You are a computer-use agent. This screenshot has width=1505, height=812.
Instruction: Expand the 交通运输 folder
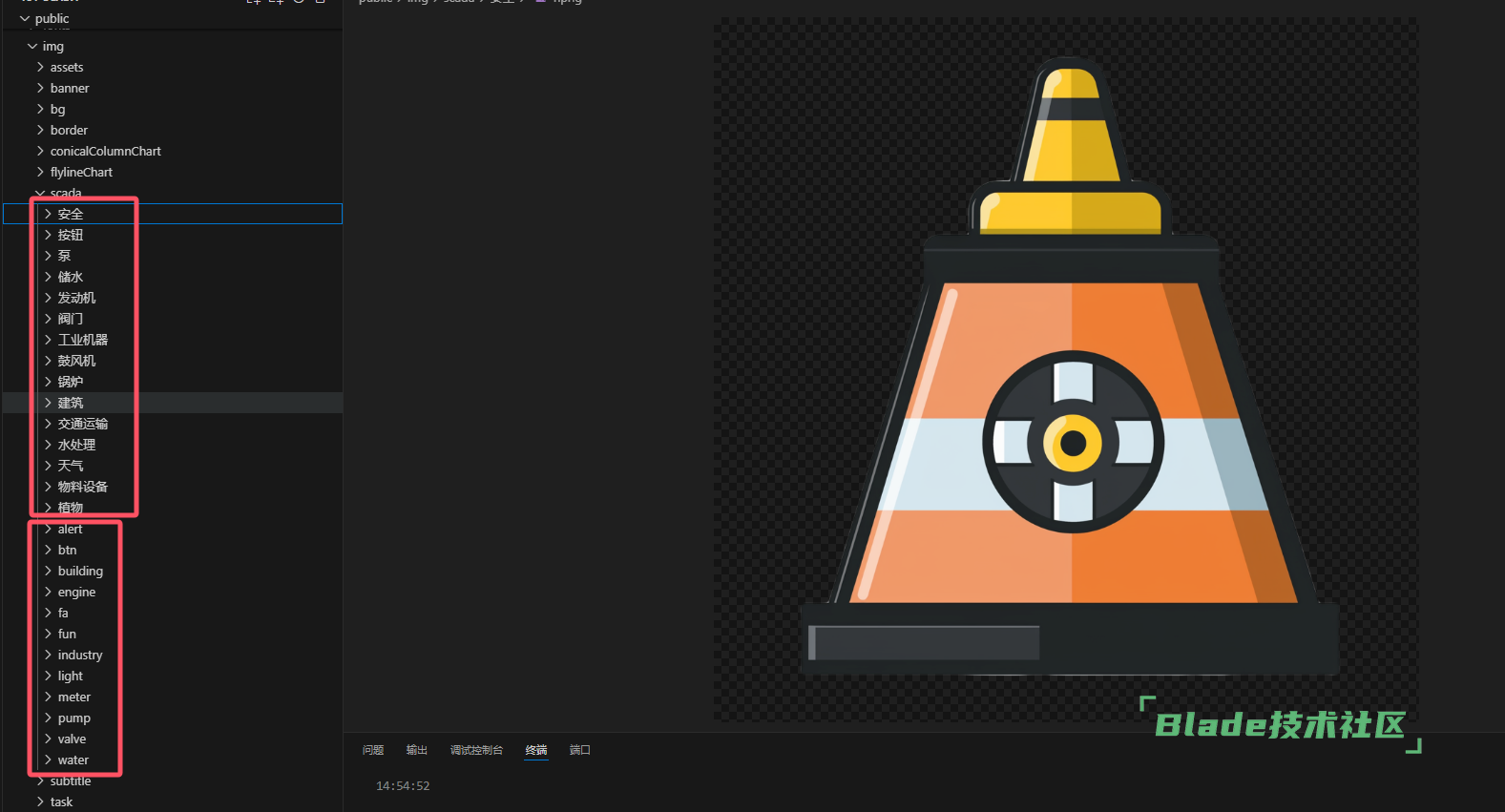point(82,424)
